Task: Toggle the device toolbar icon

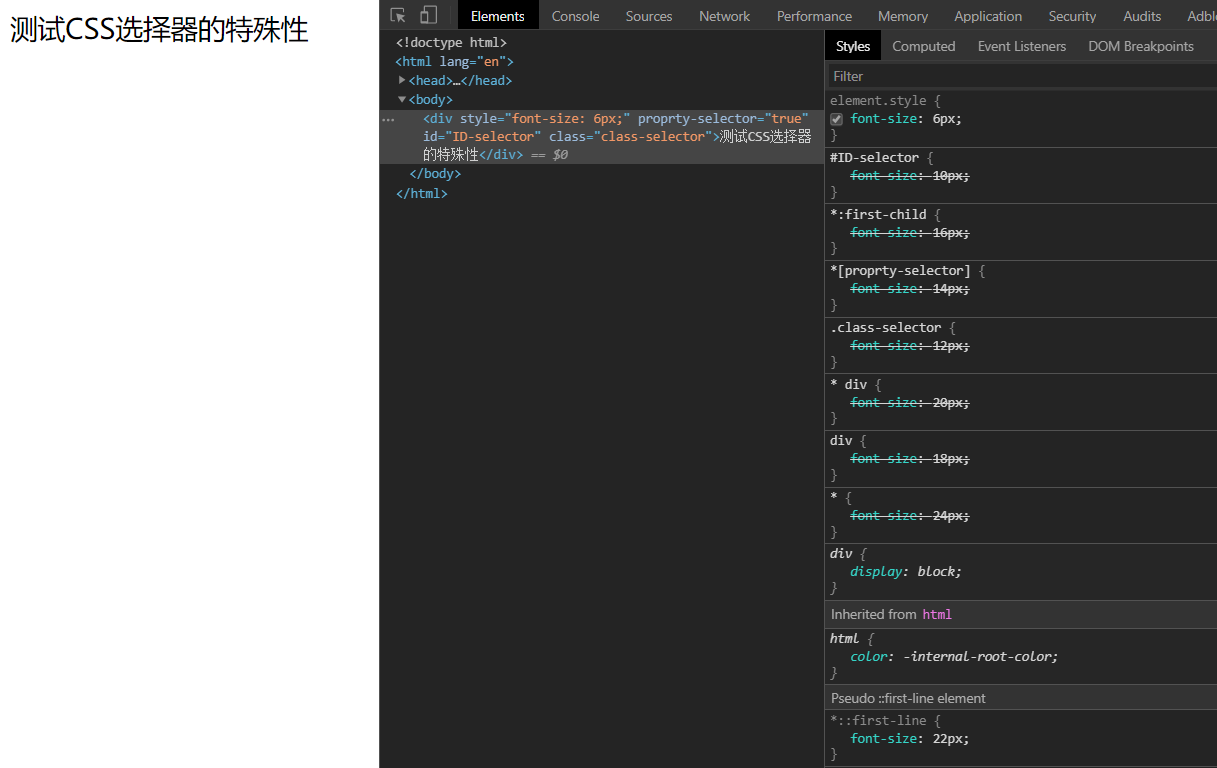Action: click(x=428, y=15)
